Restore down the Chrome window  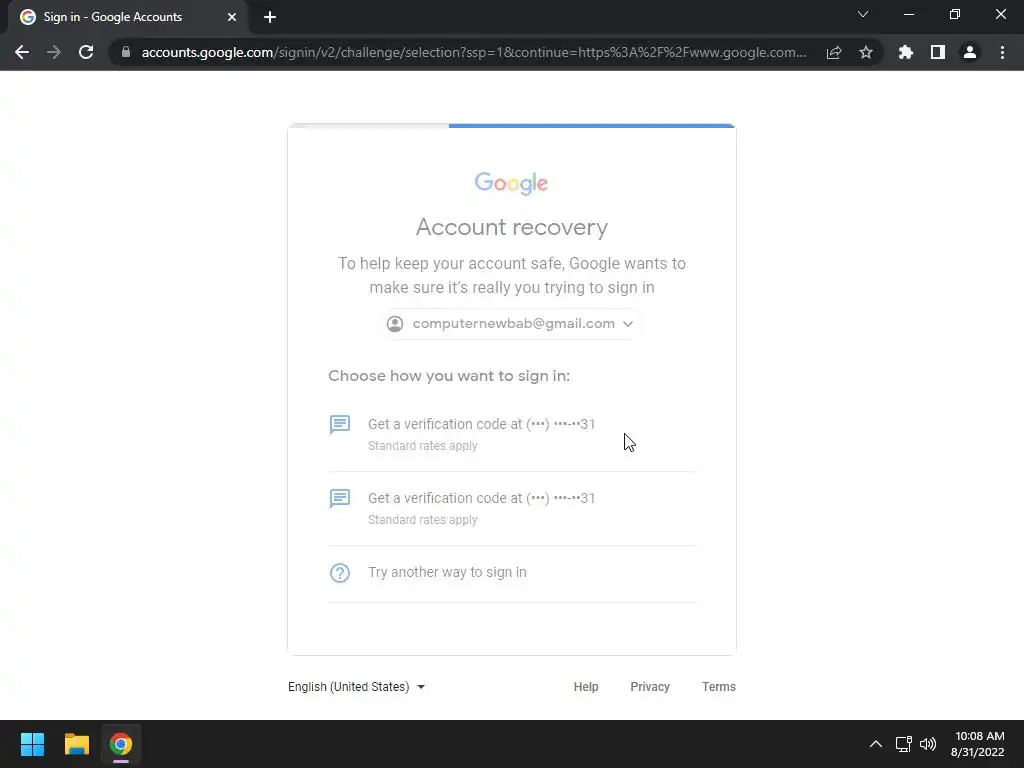click(x=955, y=14)
